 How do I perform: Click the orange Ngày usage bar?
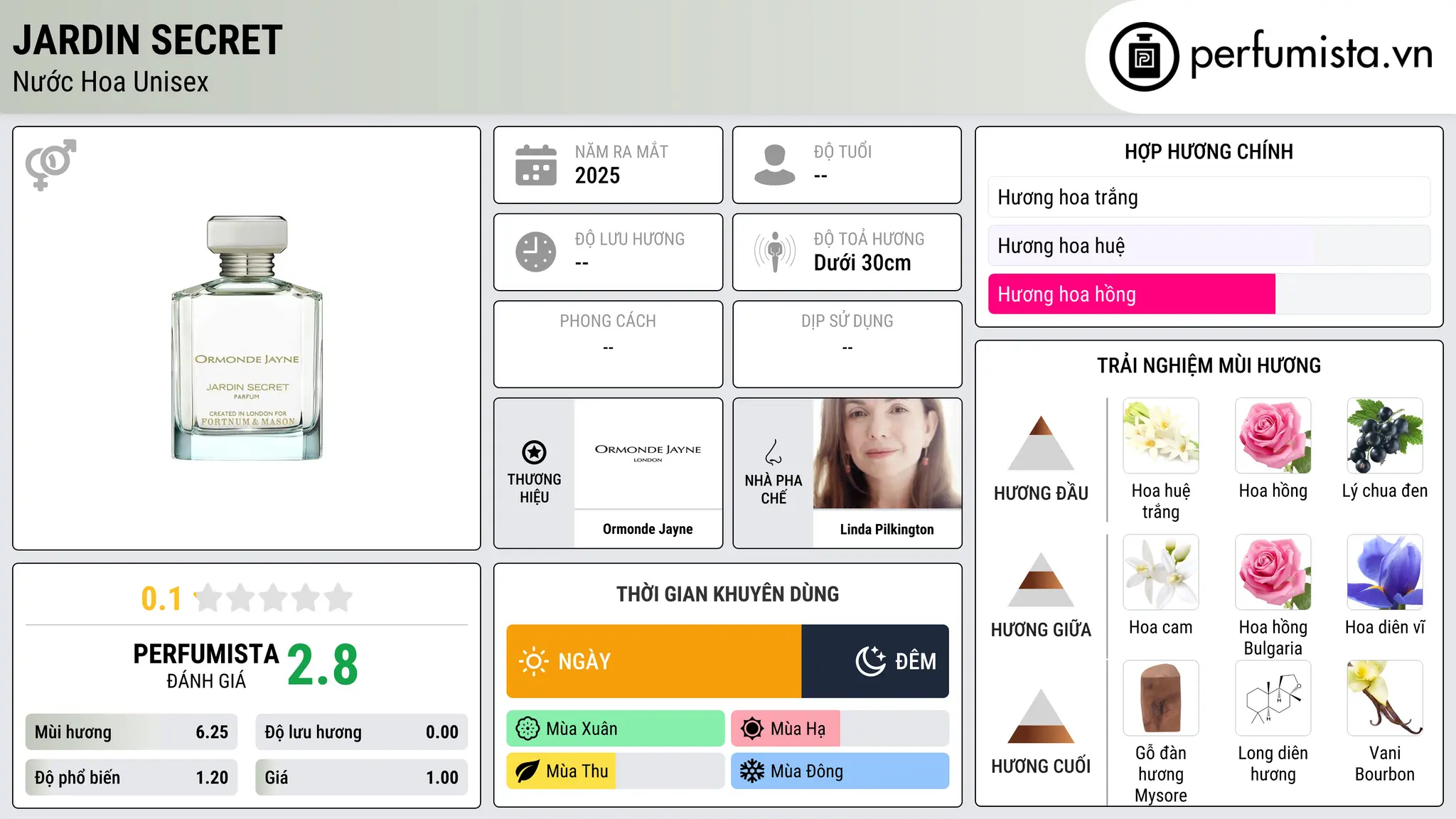654,661
